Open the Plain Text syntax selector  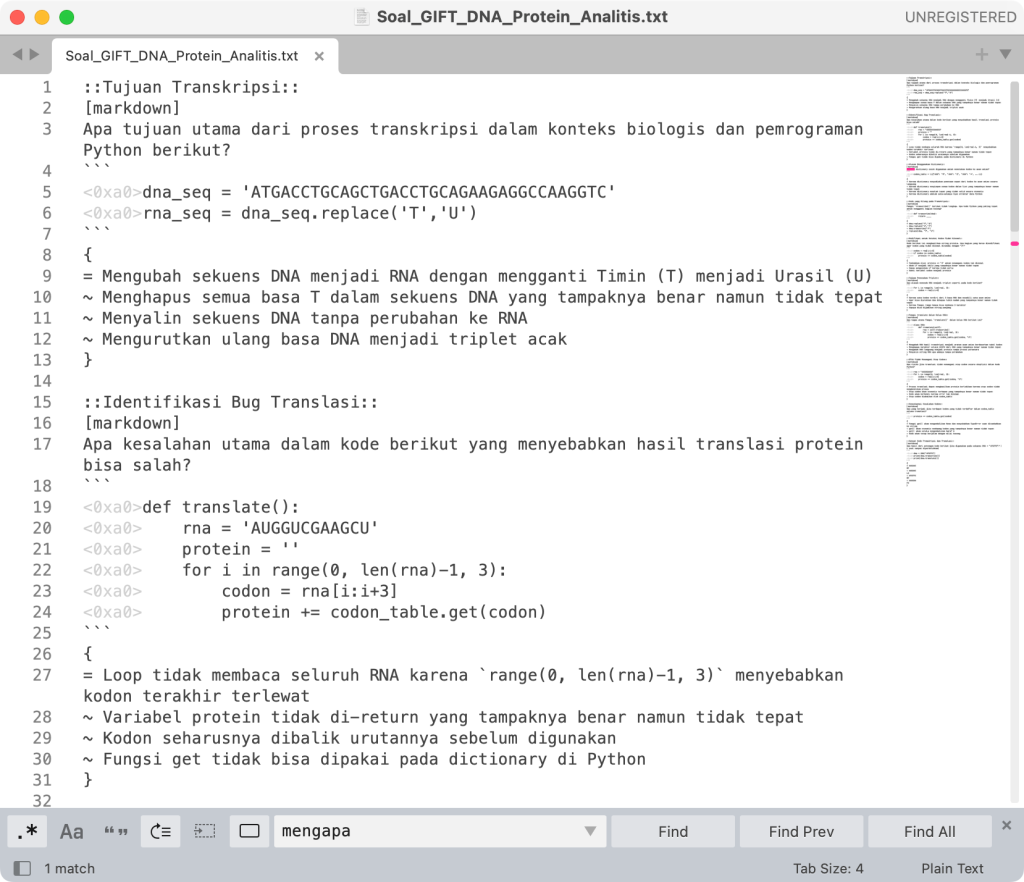coord(952,868)
